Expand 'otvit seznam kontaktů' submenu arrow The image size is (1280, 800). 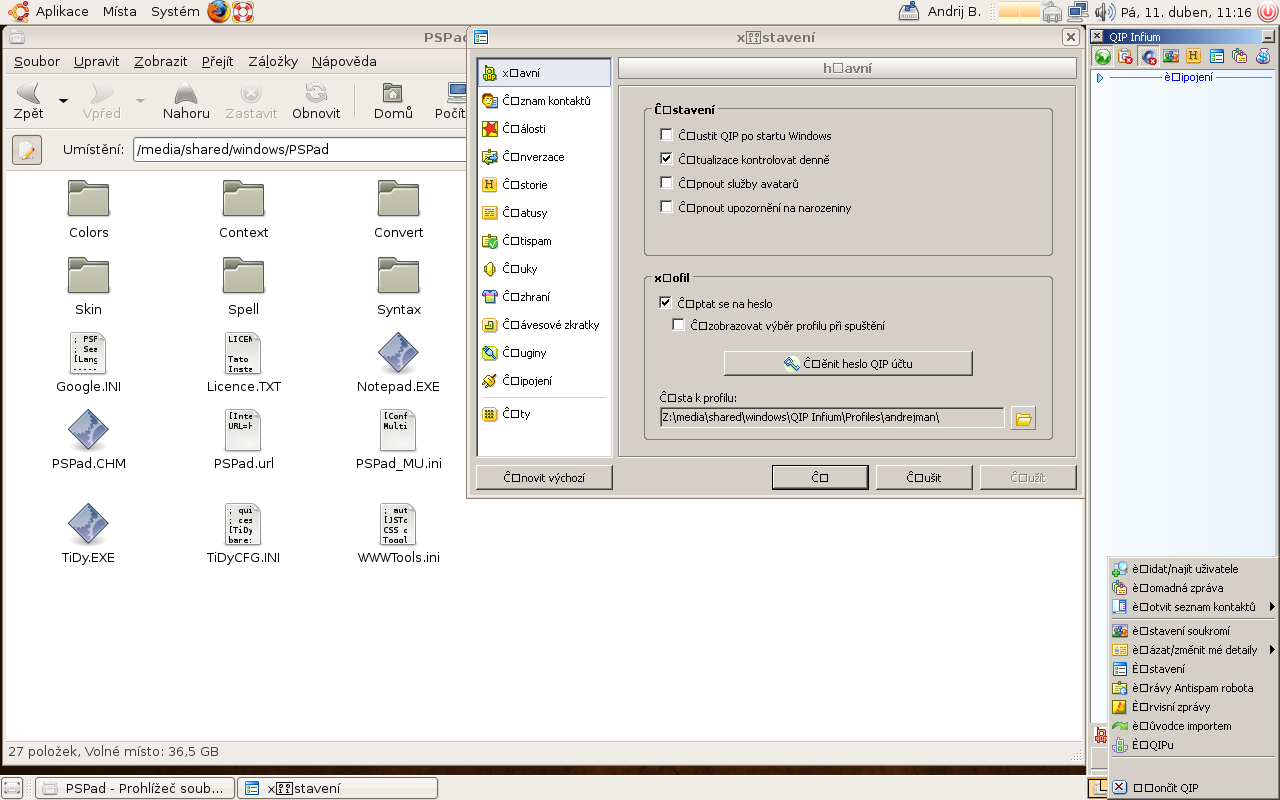click(x=1272, y=607)
